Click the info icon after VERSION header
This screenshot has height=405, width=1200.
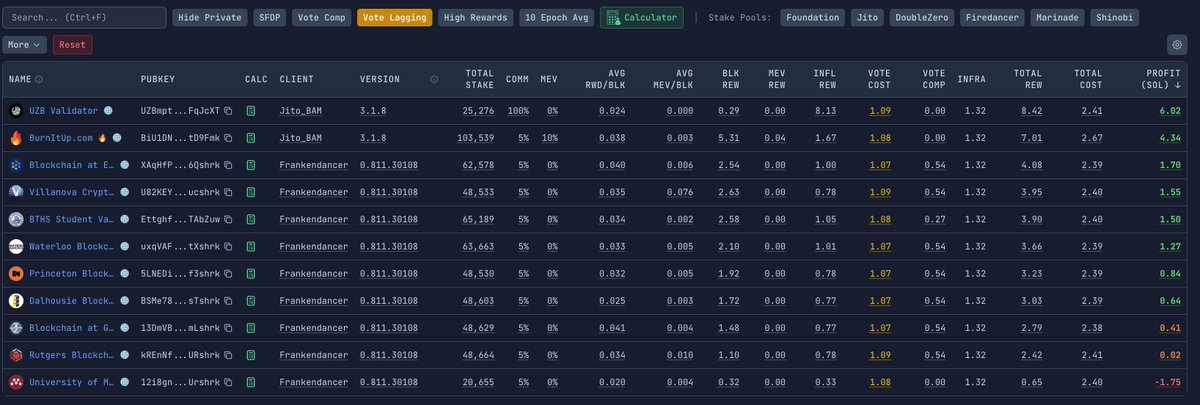tap(434, 79)
